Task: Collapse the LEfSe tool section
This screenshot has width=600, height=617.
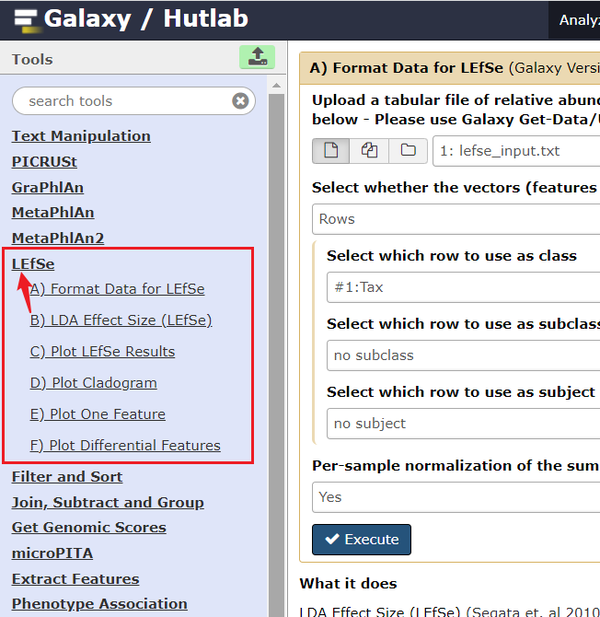Action: coord(33,264)
